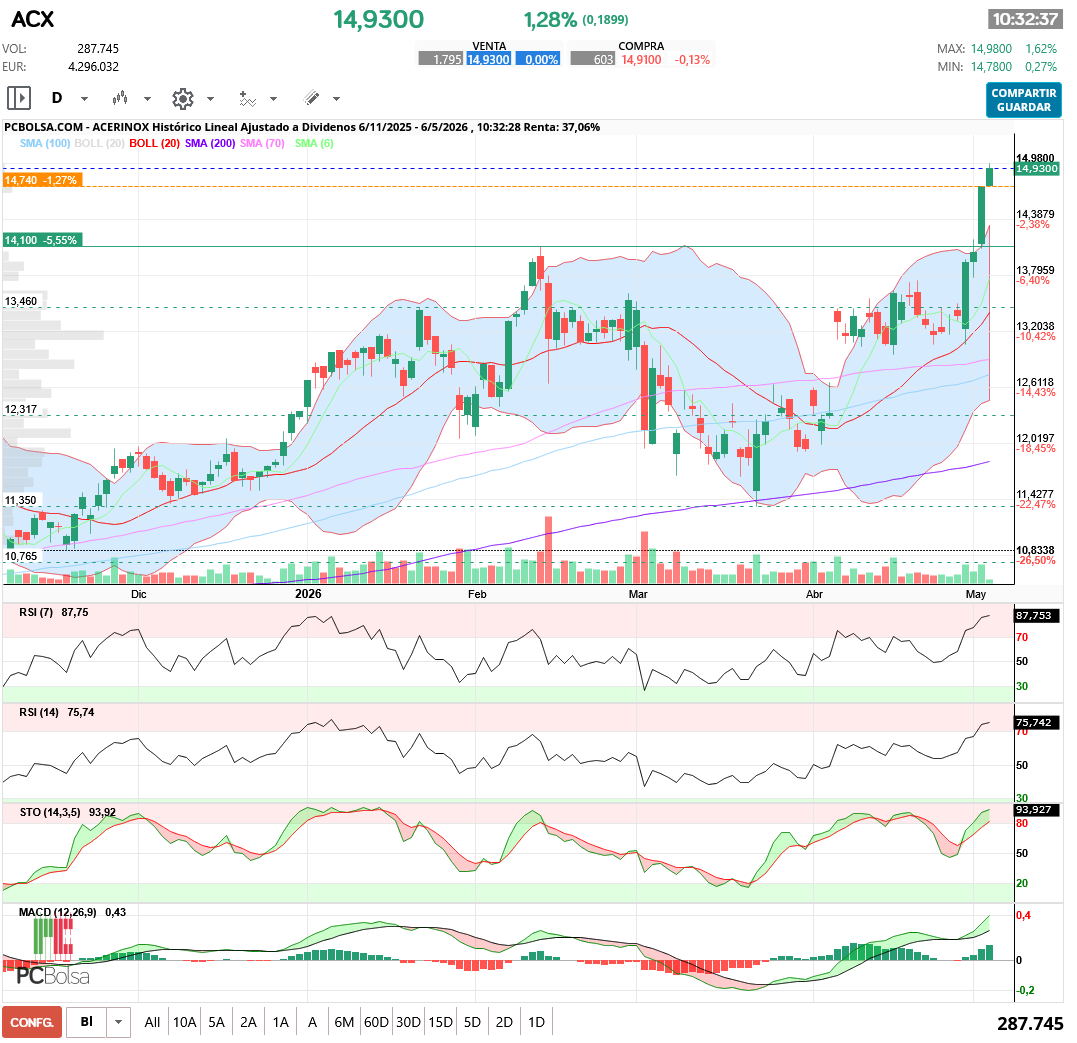
Task: Toggle the SMA (100) indicator legend
Action: 45,143
